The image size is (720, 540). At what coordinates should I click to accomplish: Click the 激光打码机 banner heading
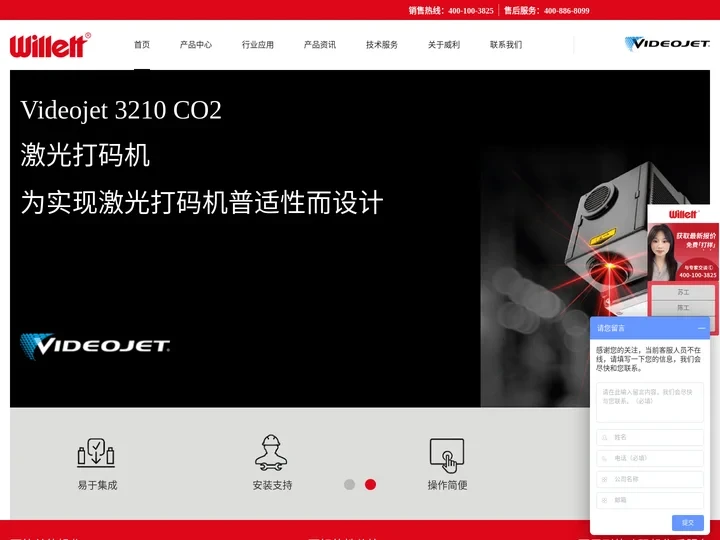point(85,155)
